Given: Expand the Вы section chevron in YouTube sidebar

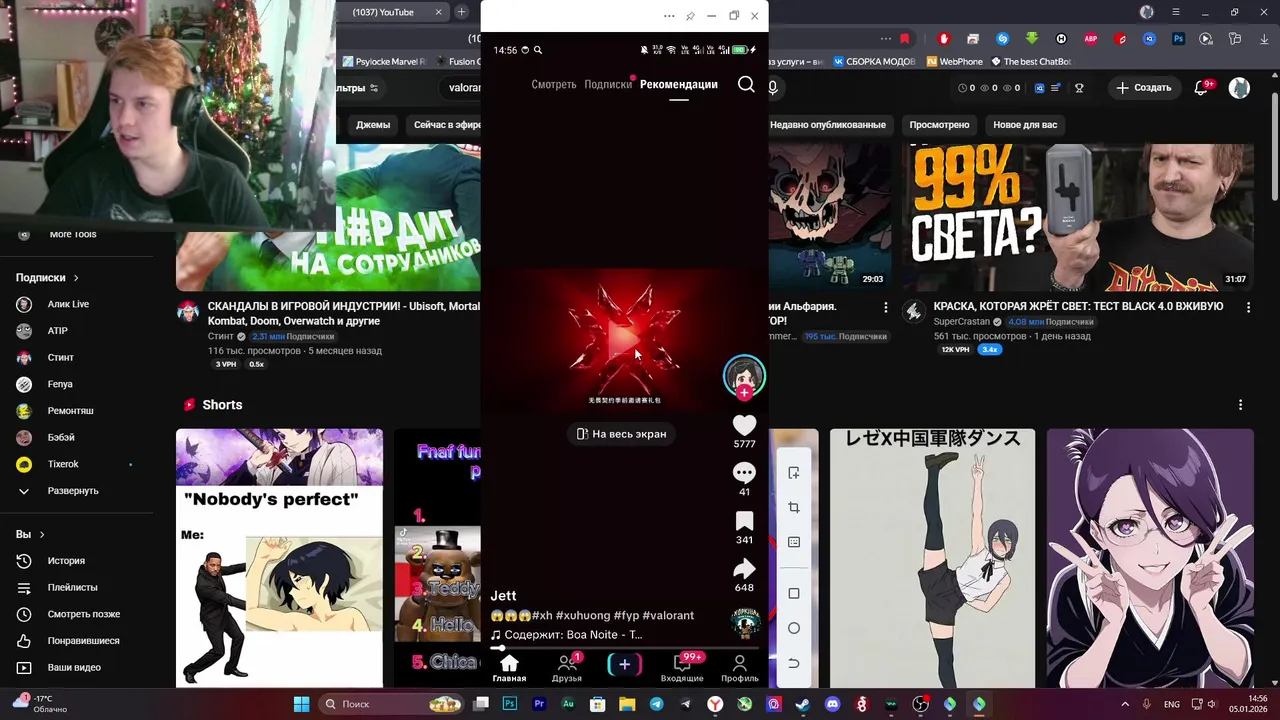Looking at the screenshot, I should point(42,535).
